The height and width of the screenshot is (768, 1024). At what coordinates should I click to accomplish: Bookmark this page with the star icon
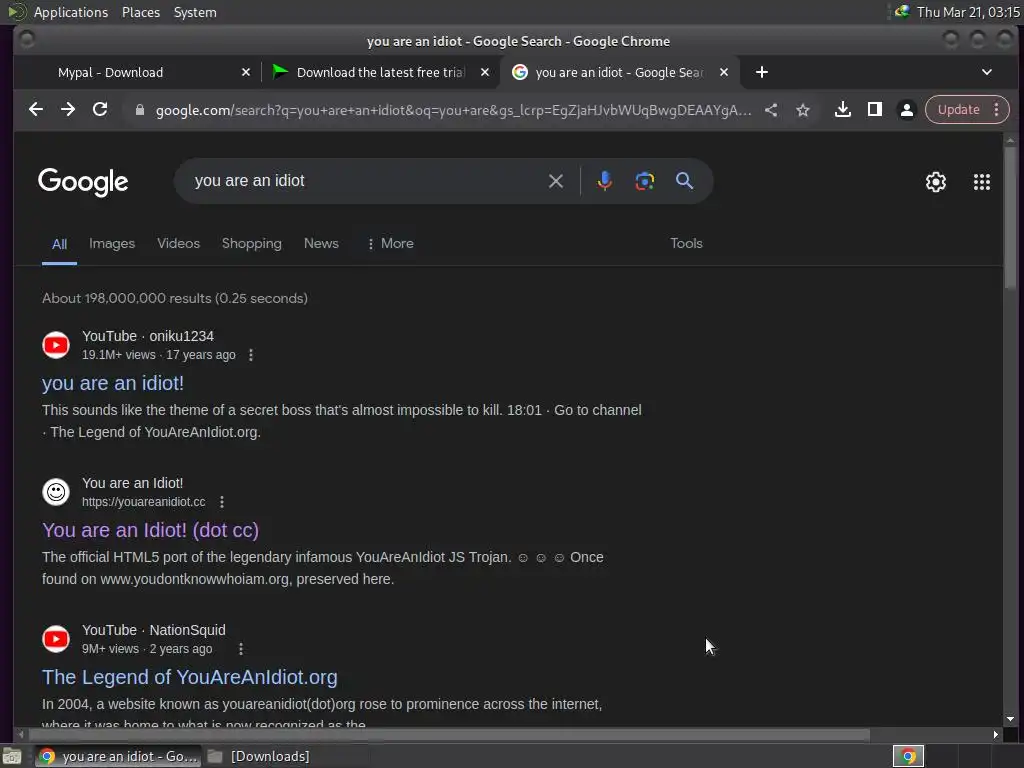click(x=803, y=110)
